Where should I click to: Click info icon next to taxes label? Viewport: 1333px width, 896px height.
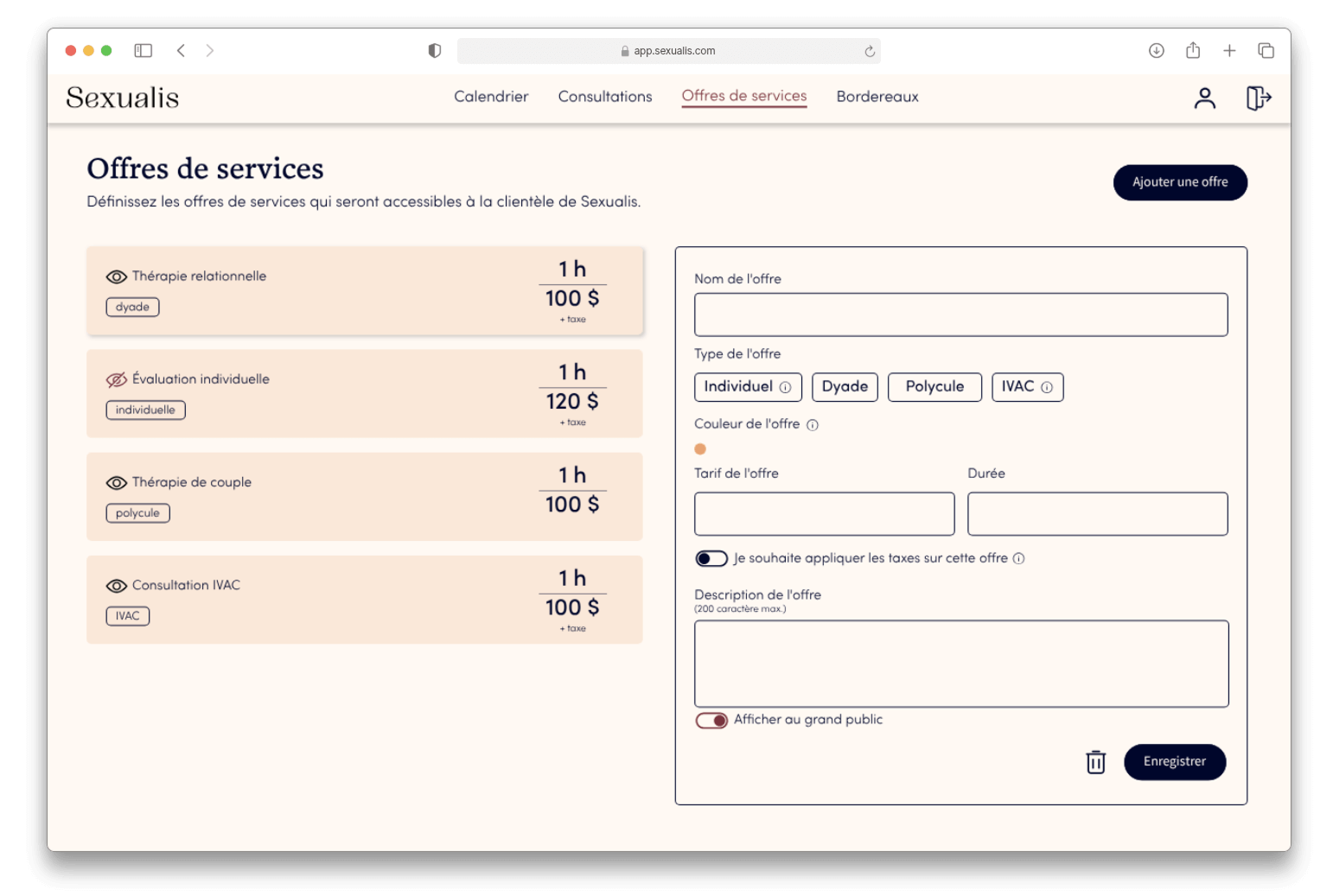(x=1019, y=559)
